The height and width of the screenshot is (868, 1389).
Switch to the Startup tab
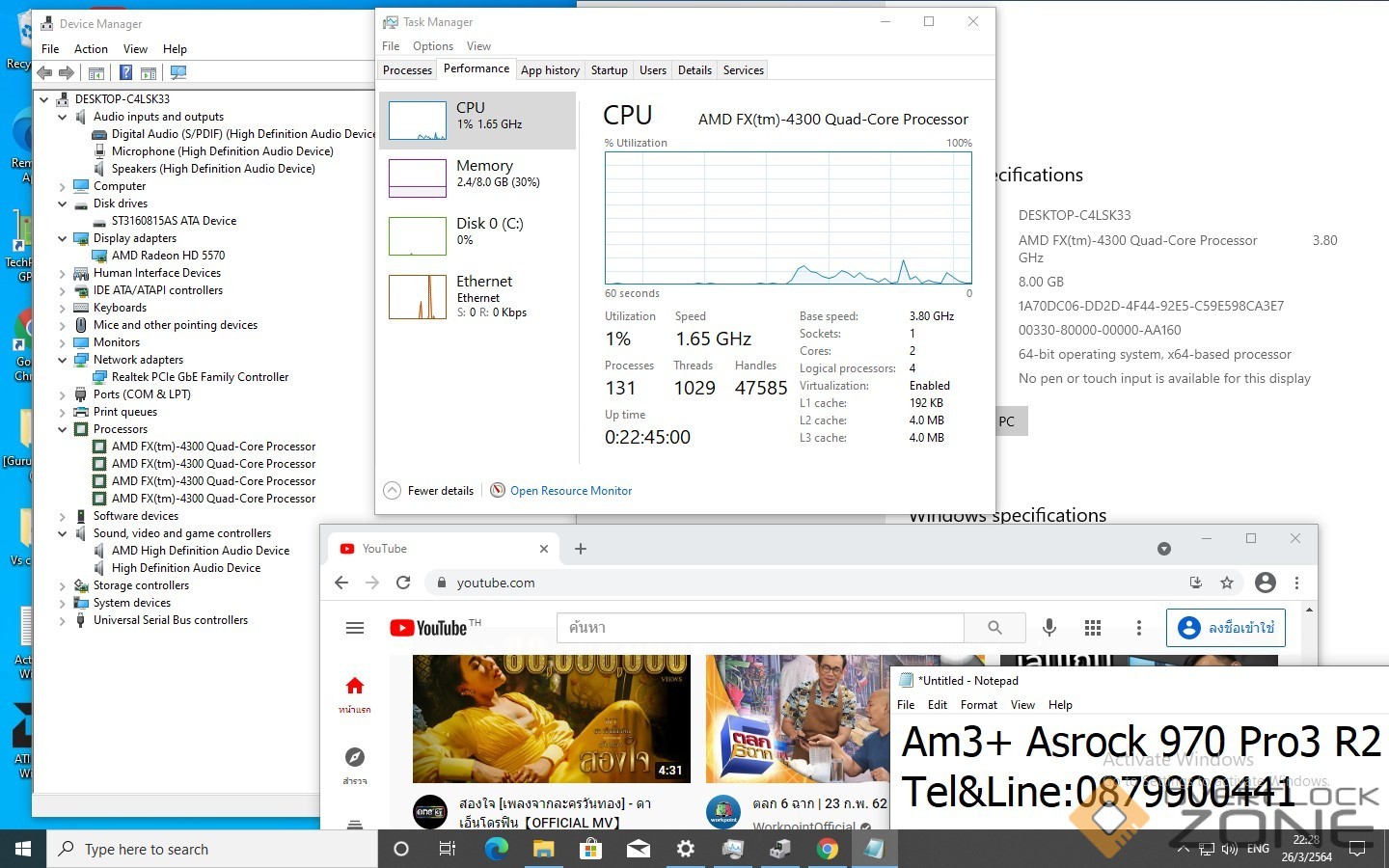pyautogui.click(x=609, y=70)
